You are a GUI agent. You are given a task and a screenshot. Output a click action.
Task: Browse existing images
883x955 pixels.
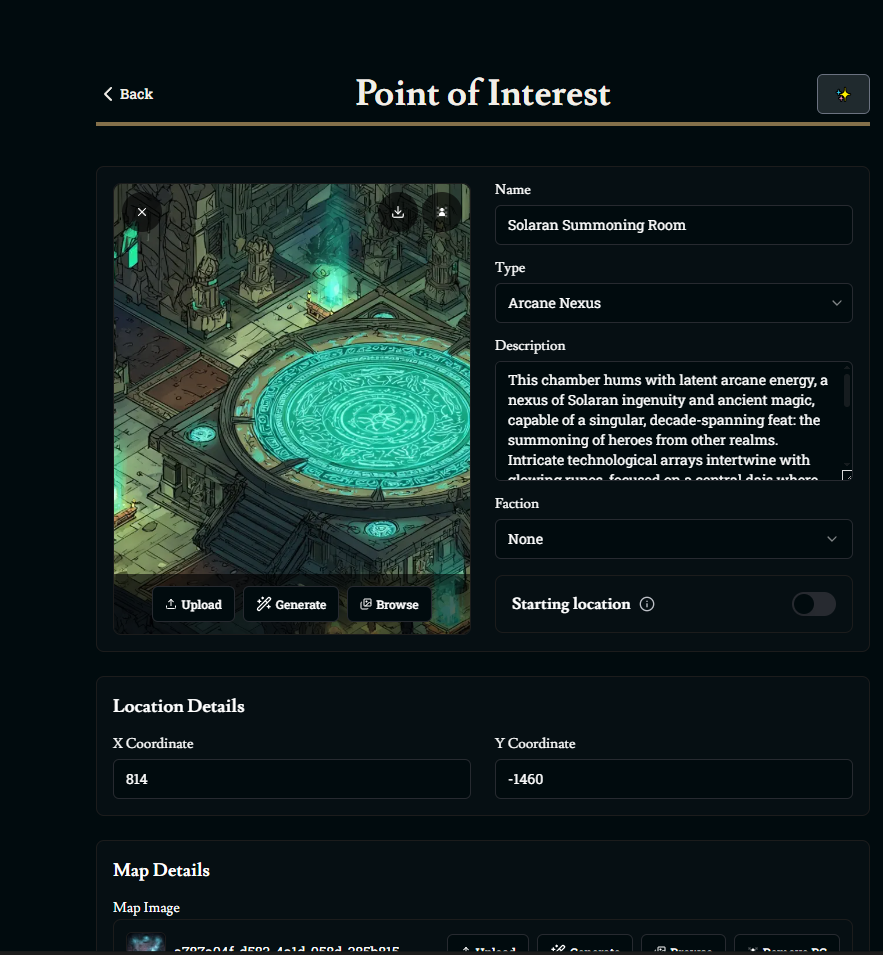coord(390,604)
